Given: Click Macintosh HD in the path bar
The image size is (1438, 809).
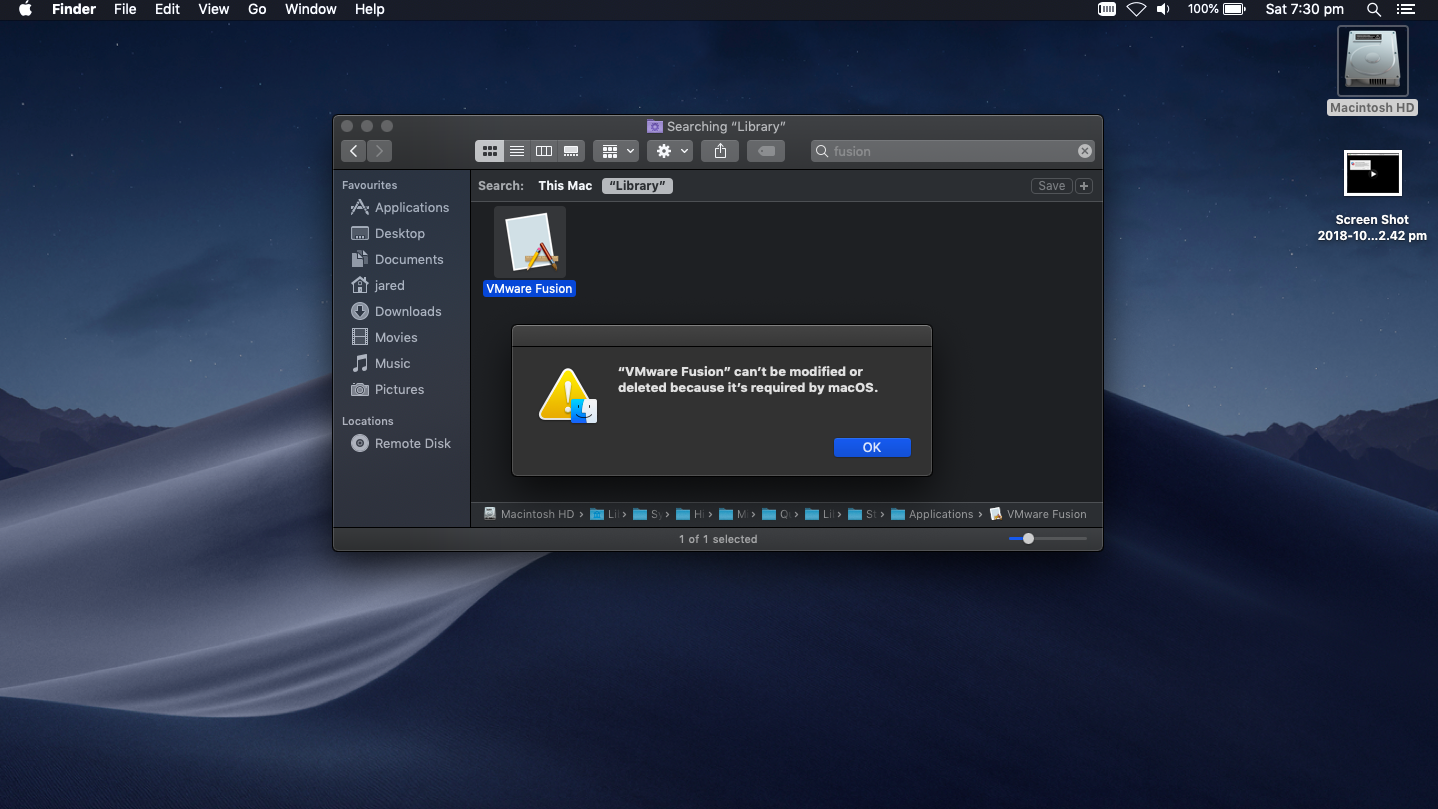Looking at the screenshot, I should point(529,514).
